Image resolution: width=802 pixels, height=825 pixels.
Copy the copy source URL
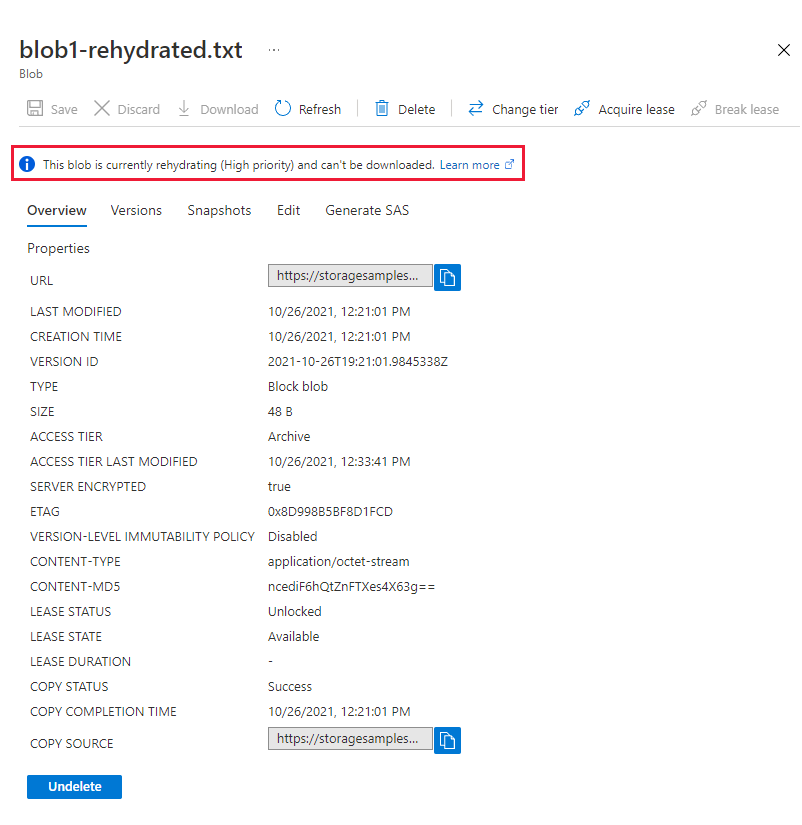tap(447, 740)
